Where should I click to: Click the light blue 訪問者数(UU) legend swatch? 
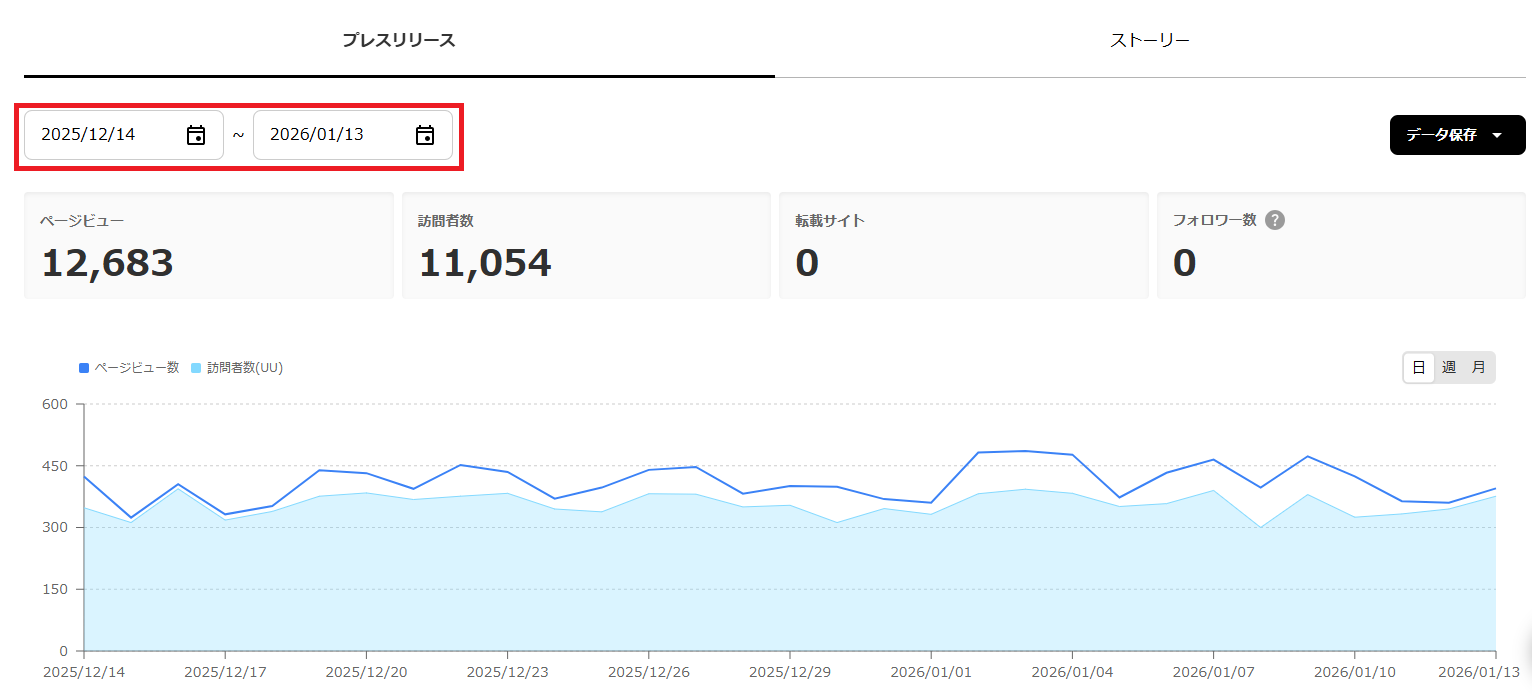tap(196, 368)
